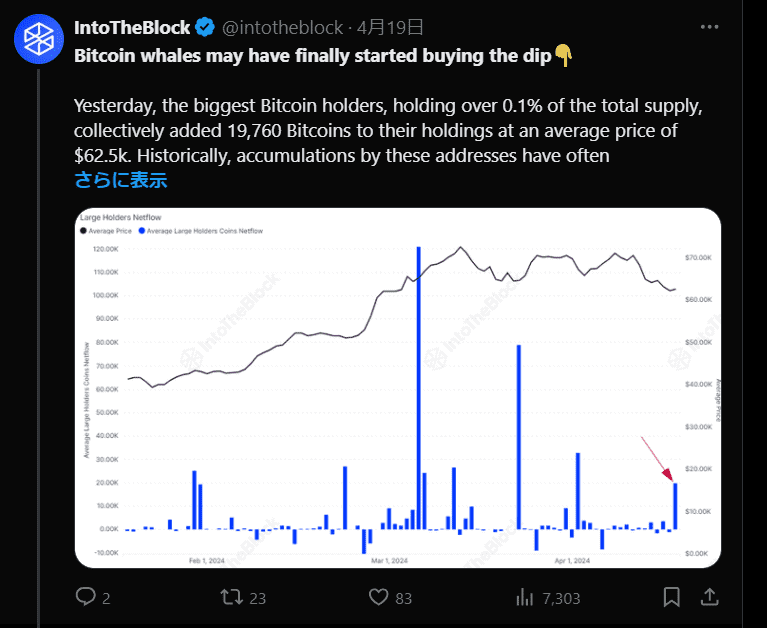Expand tweet with さらに表示 link
Viewport: 767px width, 628px height.
click(x=121, y=180)
